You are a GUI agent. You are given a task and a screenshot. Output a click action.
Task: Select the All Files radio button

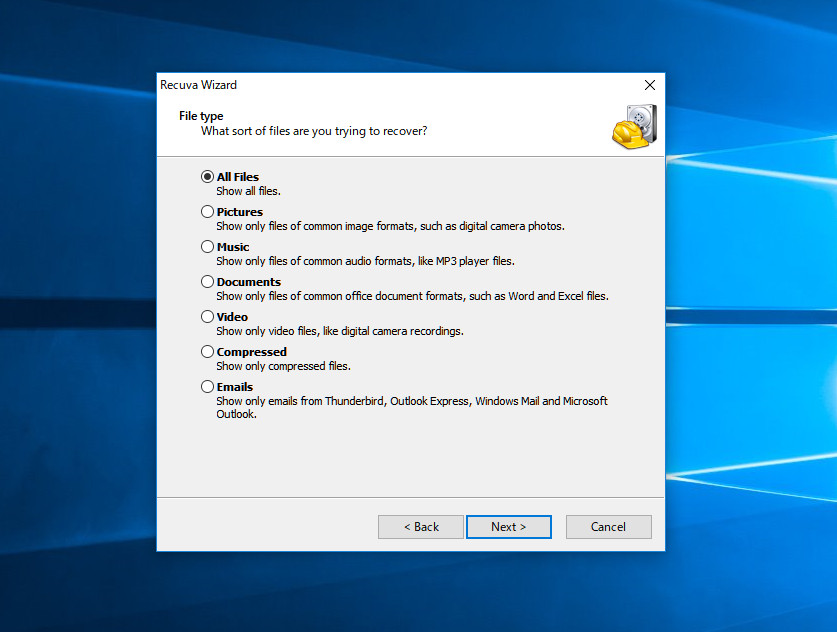pos(208,177)
